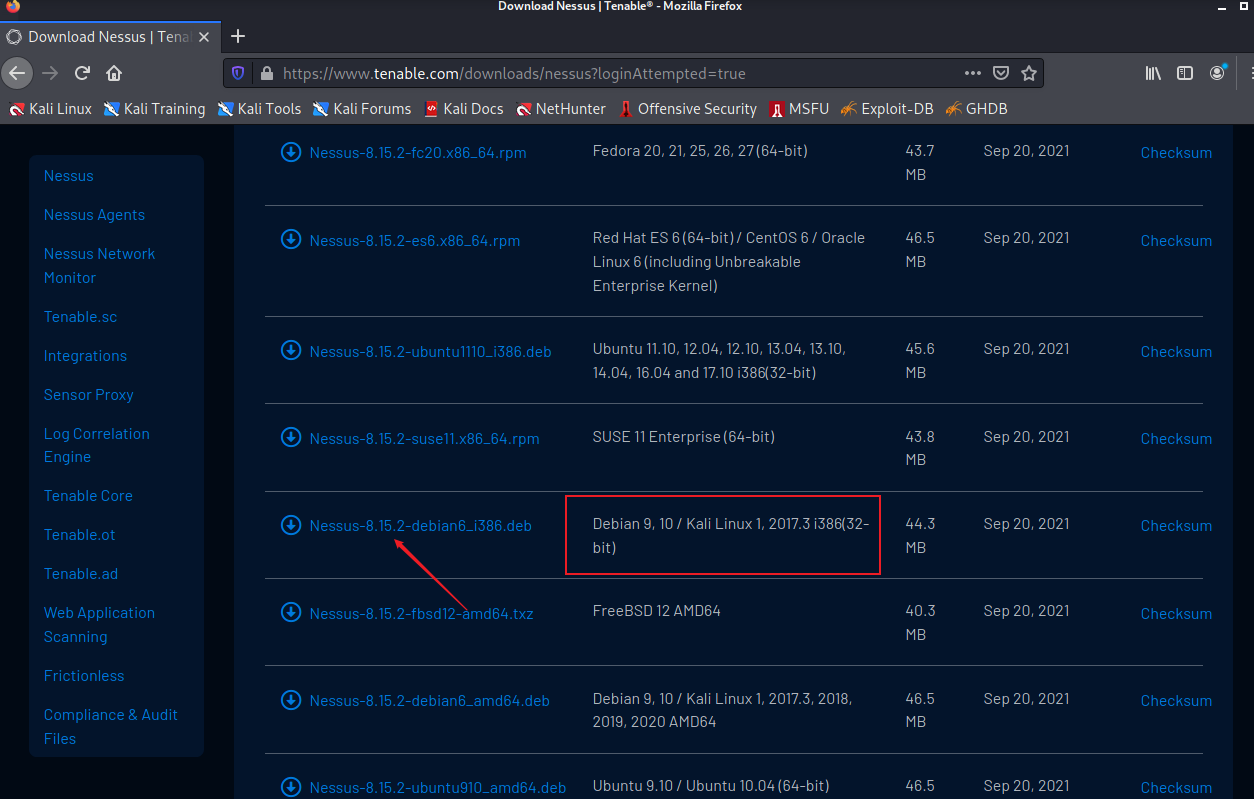Open Web Application Scanning sidebar link
The image size is (1254, 799).
tap(99, 625)
